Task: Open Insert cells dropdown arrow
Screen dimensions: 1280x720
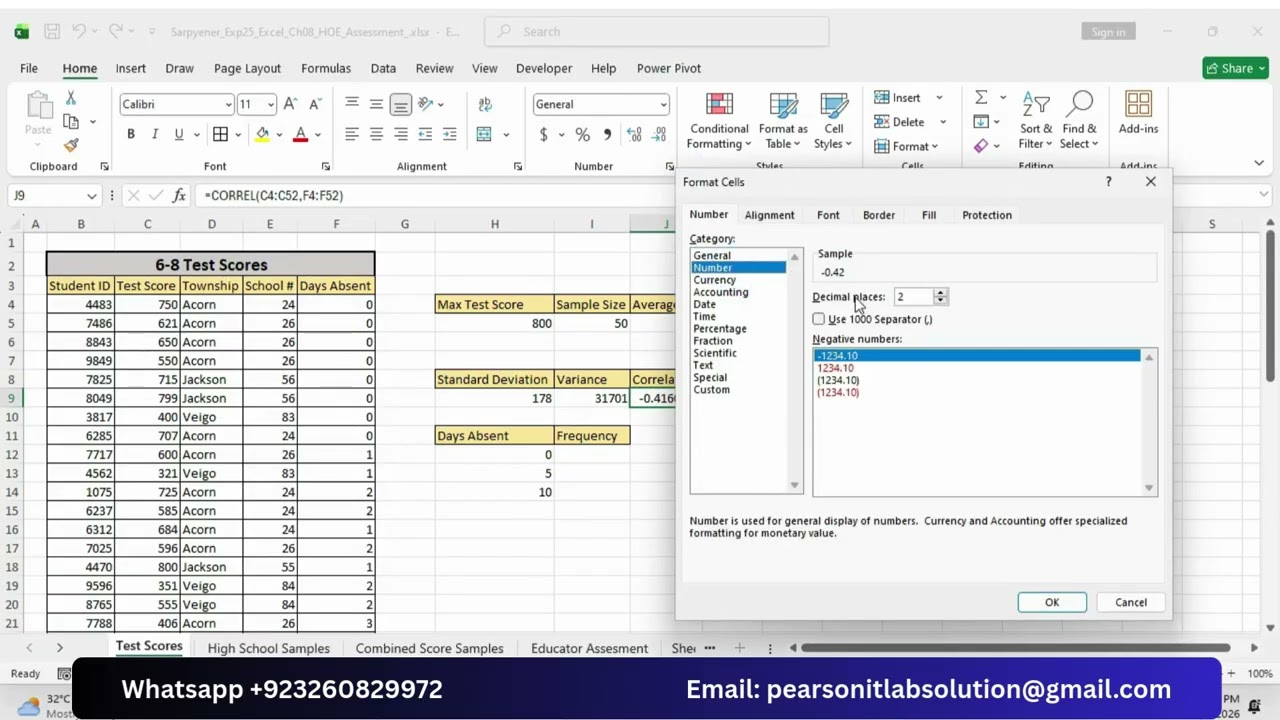Action: point(939,98)
